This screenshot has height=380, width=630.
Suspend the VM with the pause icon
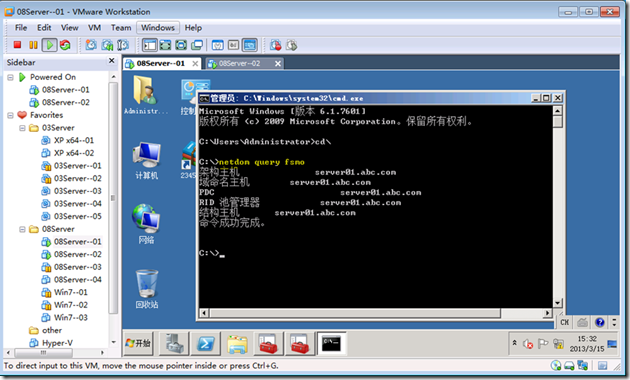[x=33, y=45]
